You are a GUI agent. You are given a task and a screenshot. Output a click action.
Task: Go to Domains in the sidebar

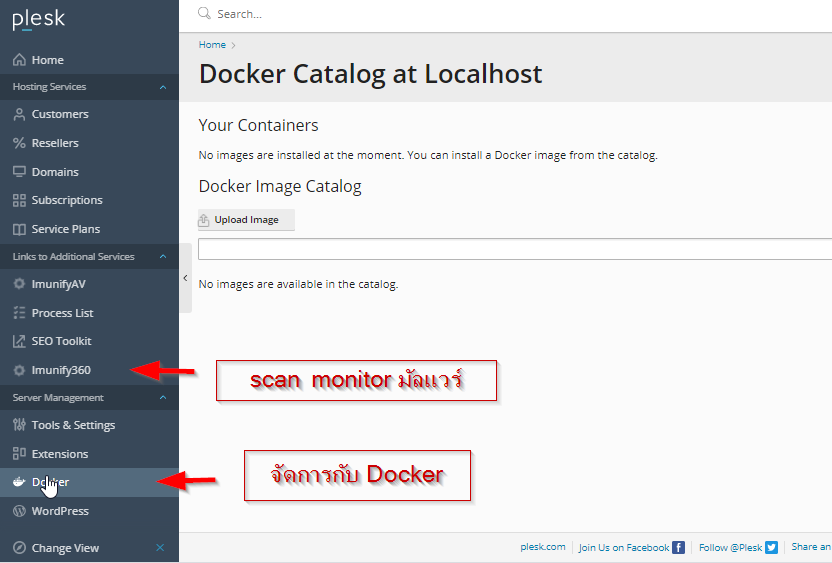[89, 171]
